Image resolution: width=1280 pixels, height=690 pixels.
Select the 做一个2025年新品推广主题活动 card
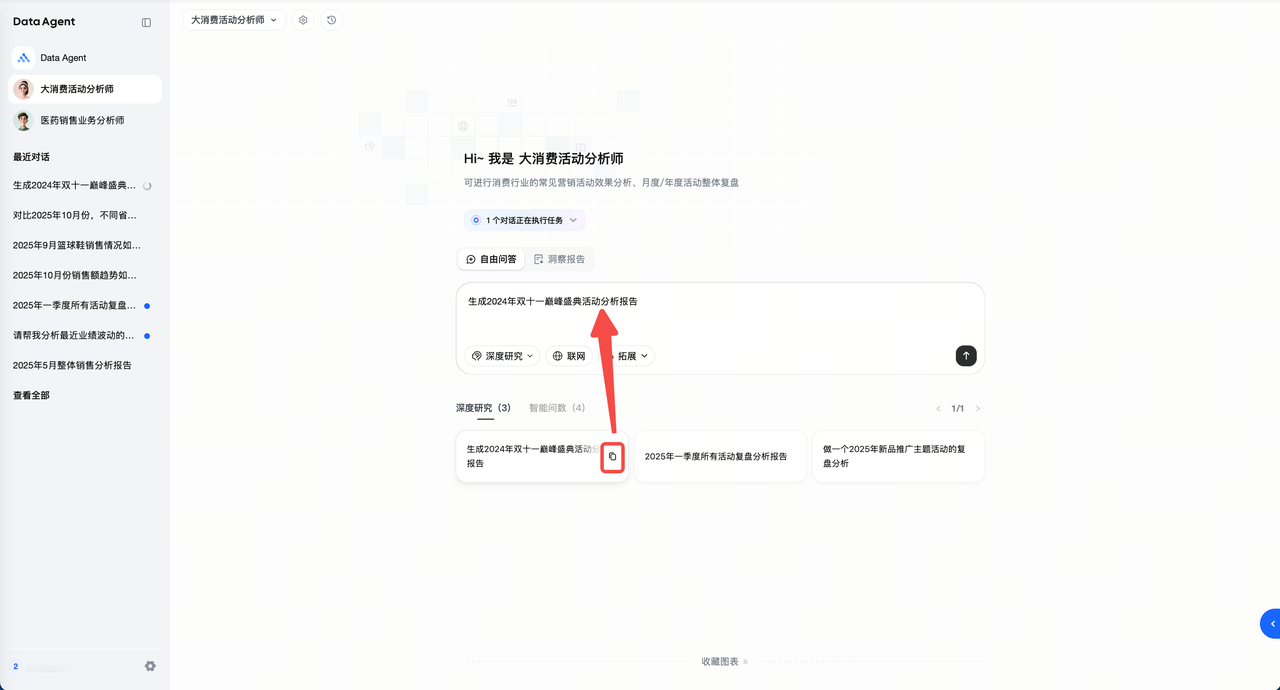[898, 456]
